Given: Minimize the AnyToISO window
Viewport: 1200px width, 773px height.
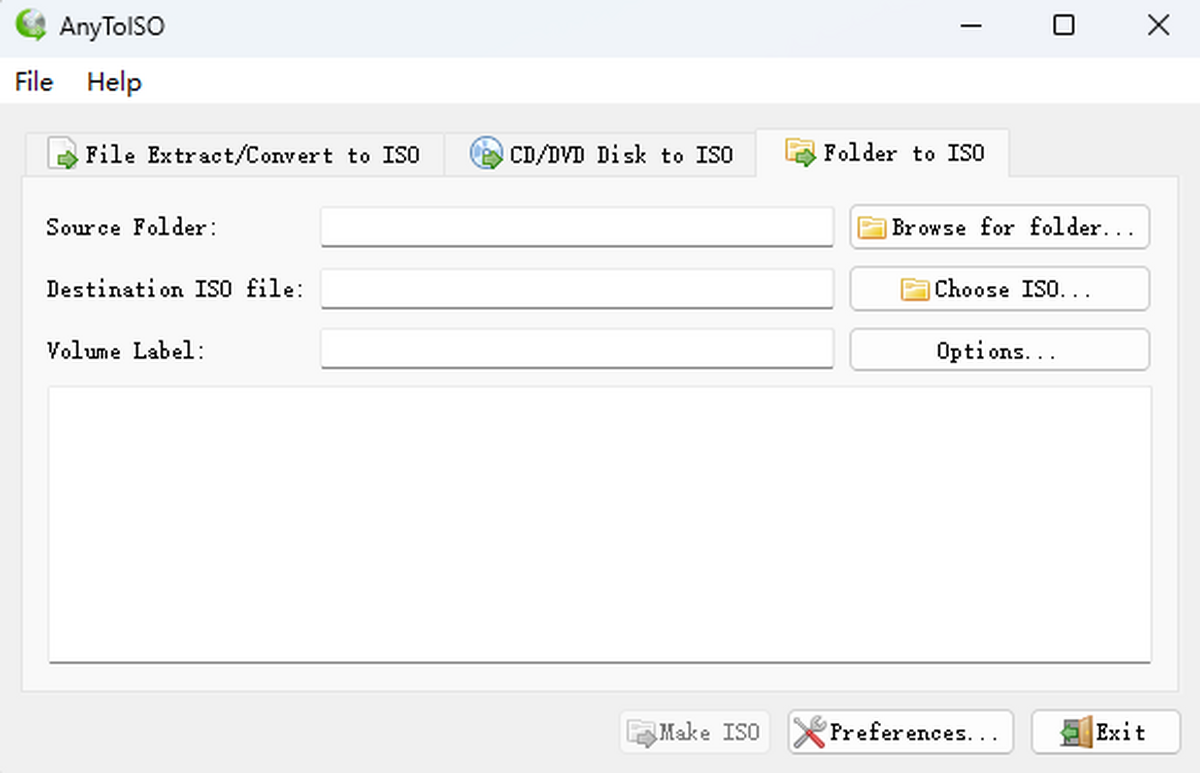Looking at the screenshot, I should tap(971, 26).
